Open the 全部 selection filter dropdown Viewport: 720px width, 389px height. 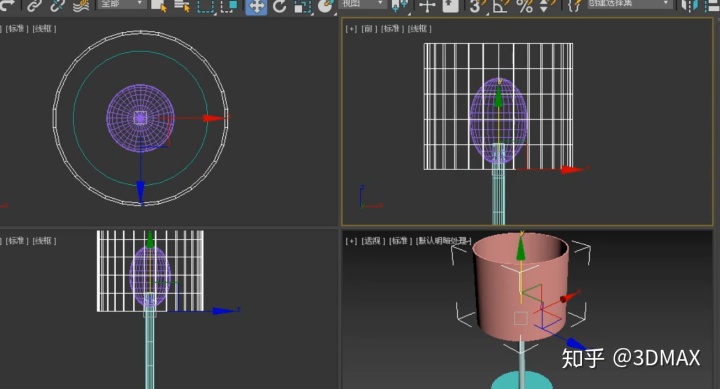[121, 4]
